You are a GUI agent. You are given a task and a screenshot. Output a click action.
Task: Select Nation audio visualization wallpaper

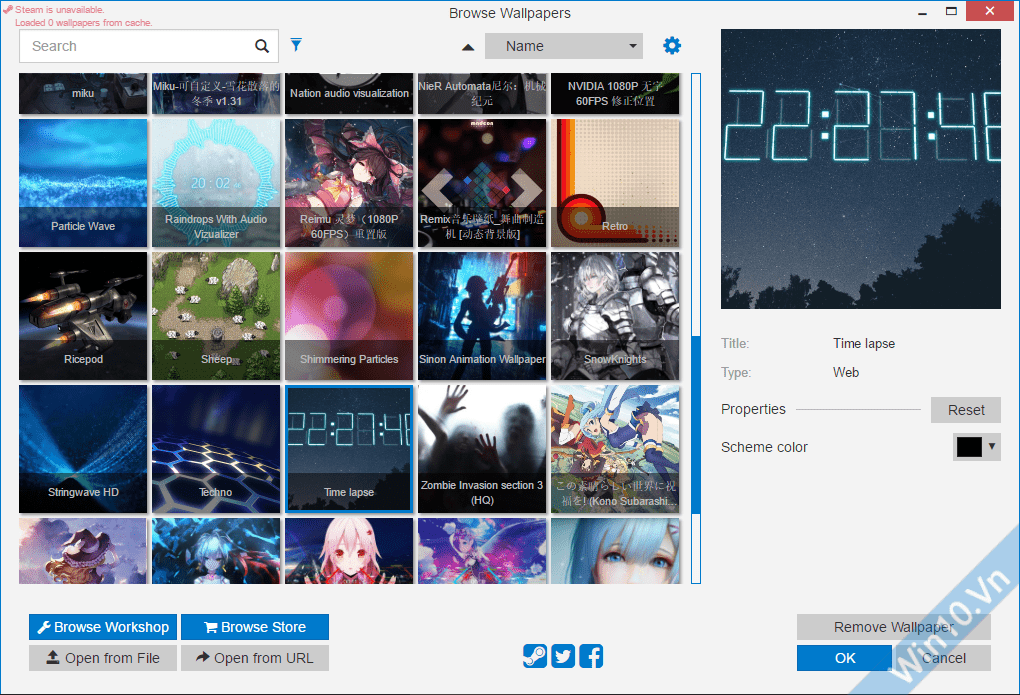click(x=349, y=94)
